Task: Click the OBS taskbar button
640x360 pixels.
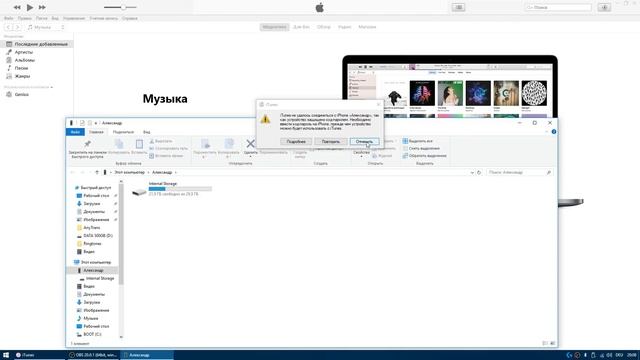Action: point(93,355)
